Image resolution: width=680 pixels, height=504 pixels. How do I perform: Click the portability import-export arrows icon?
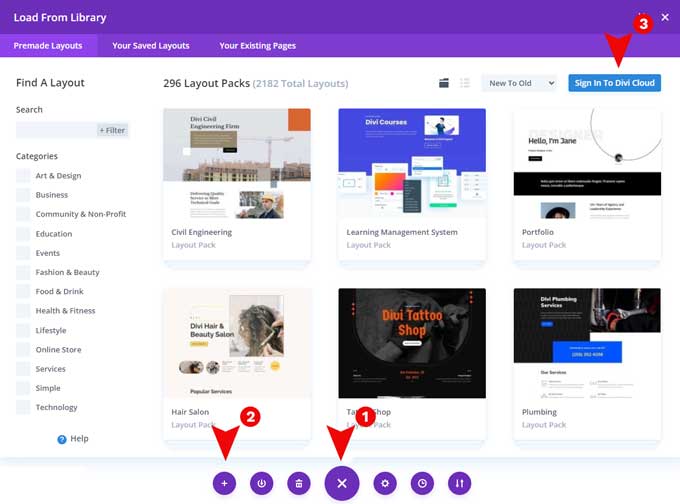460,483
